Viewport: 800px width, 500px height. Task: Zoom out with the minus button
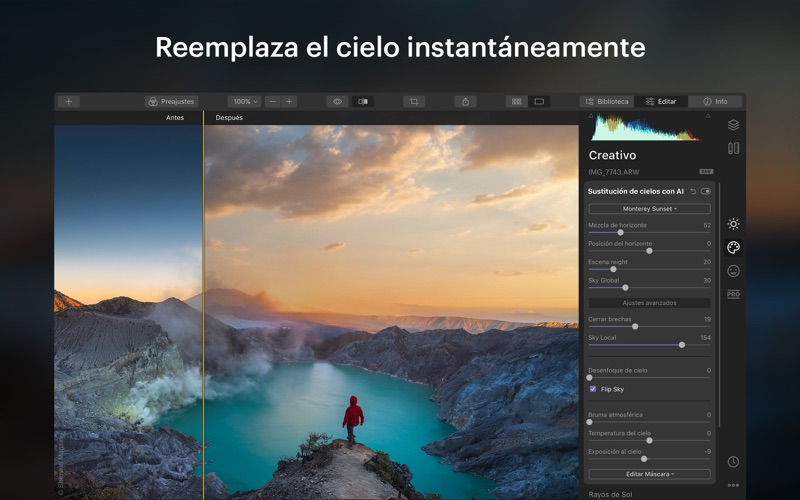[x=273, y=102]
